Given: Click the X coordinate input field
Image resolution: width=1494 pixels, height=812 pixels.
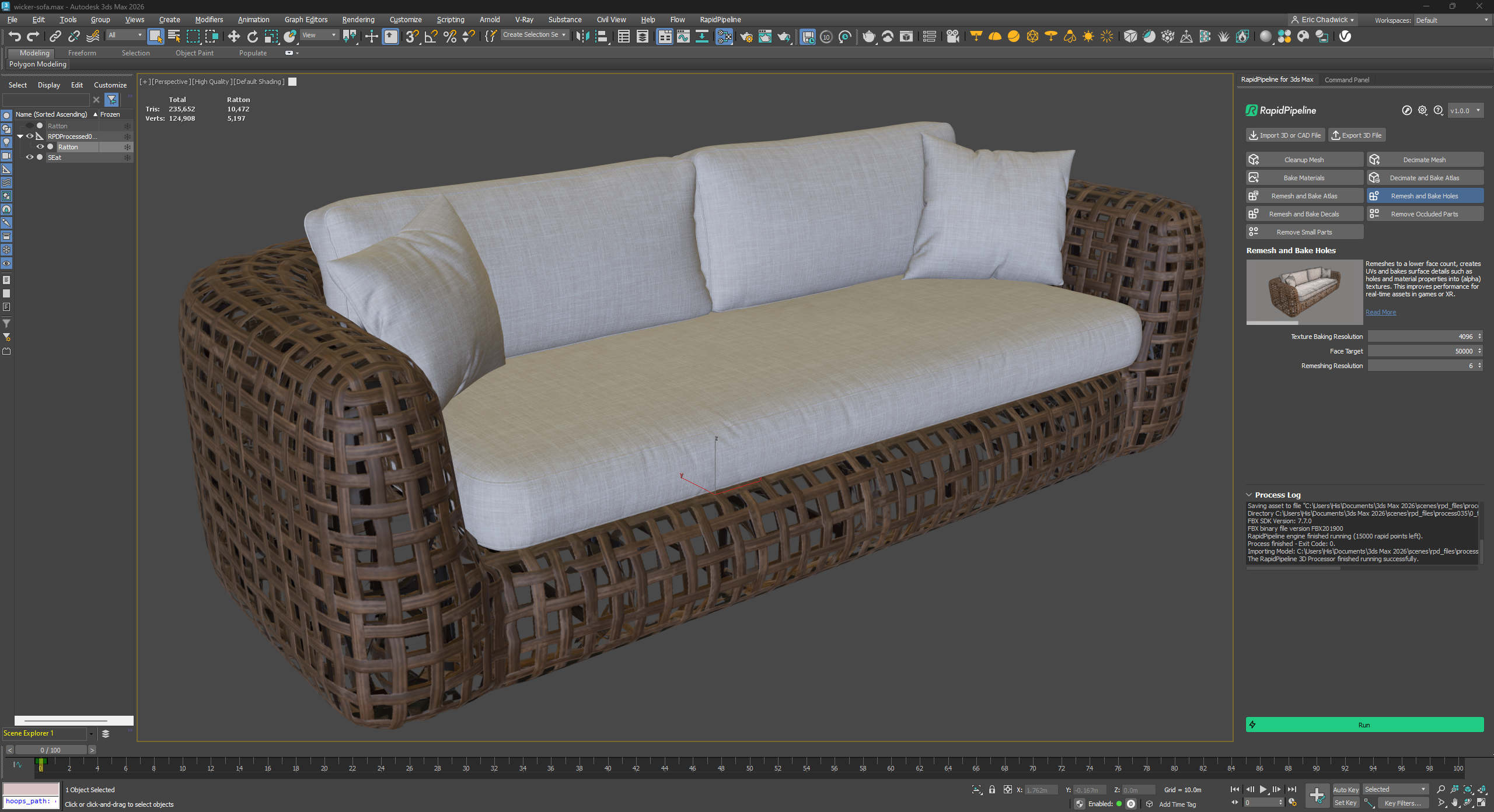Looking at the screenshot, I should (x=1041, y=789).
